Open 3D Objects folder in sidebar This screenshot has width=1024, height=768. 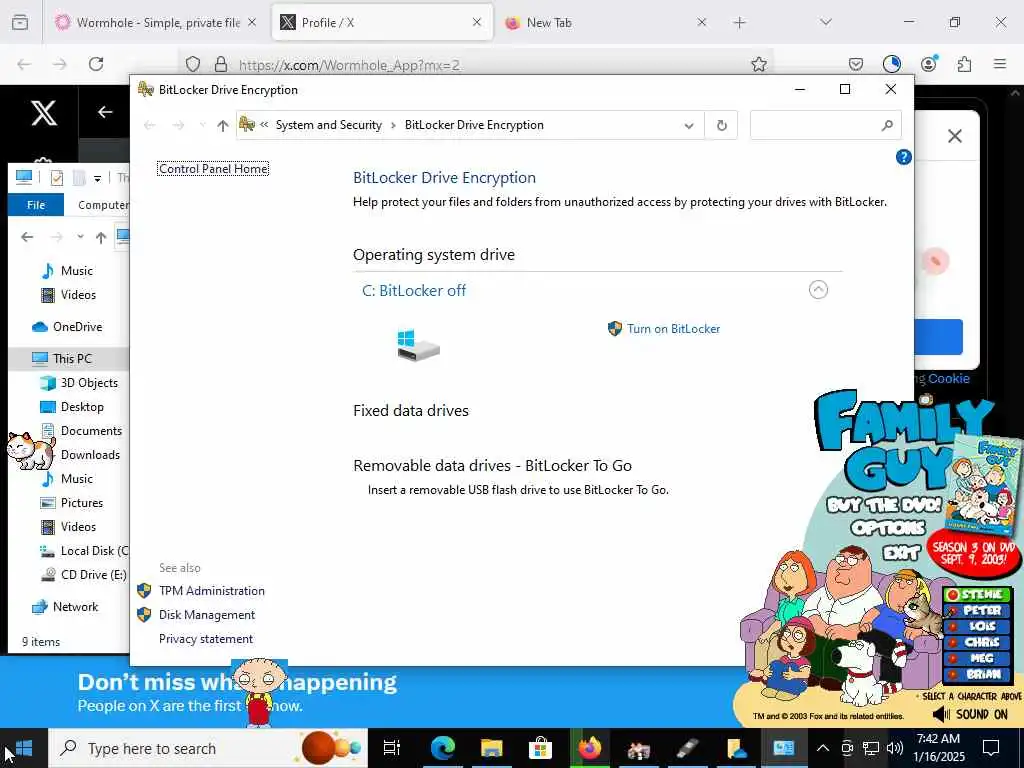(x=89, y=383)
